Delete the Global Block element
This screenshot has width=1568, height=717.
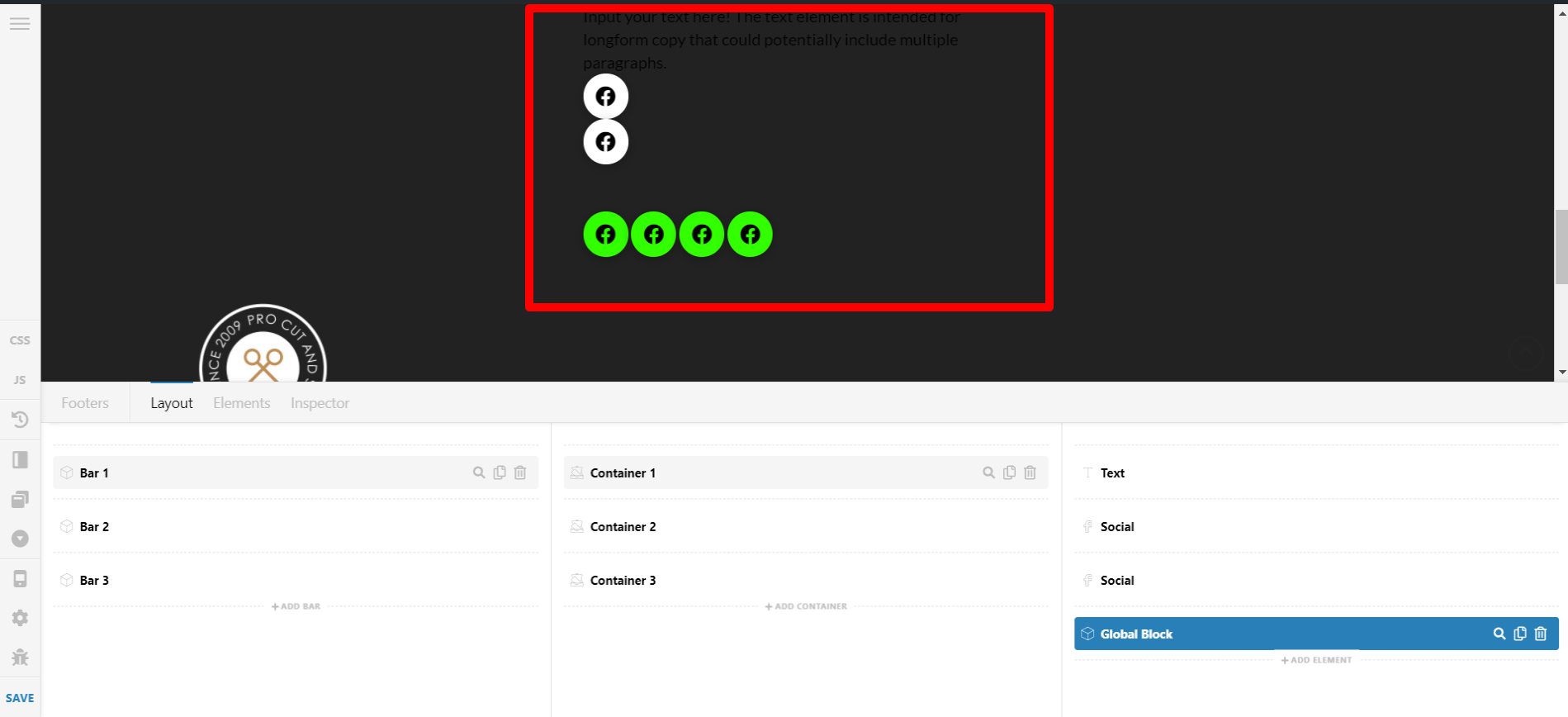[x=1541, y=634]
